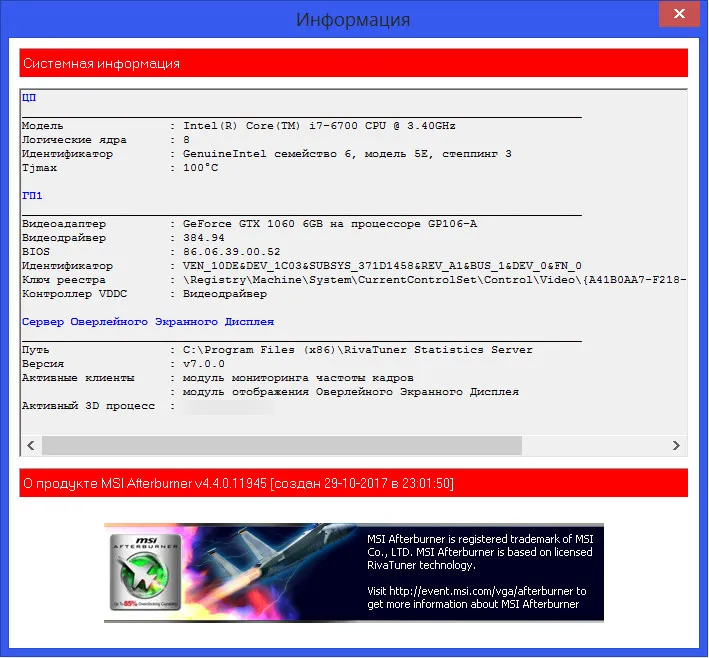Click the 'ГП1' section heading
Screen dimensions: 709x658
pos(32,195)
